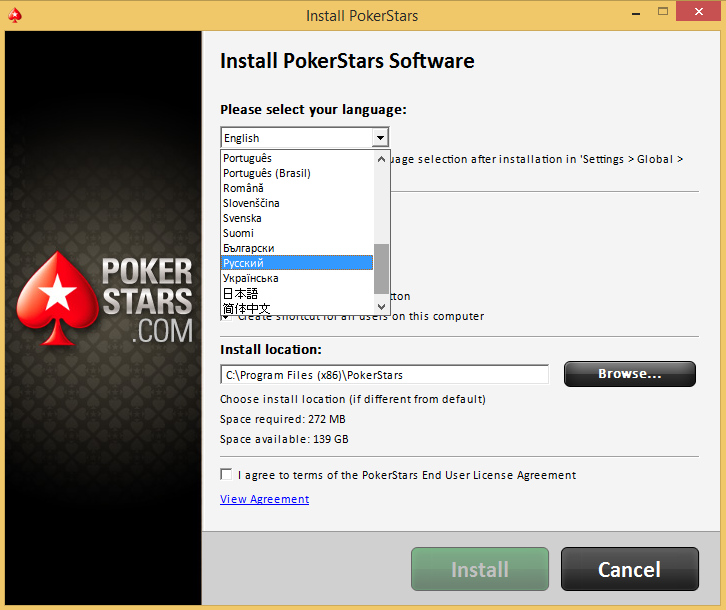Select Русский from the language list
Viewport: 726px width, 610px height.
[x=296, y=263]
